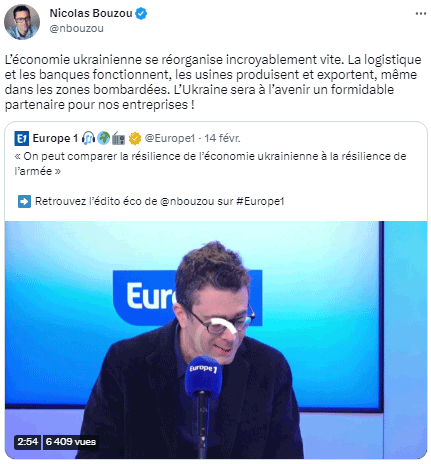Click the @nbouzou mention in quoted tweet
Viewport: 431px width, 464px height.
pyautogui.click(x=187, y=202)
